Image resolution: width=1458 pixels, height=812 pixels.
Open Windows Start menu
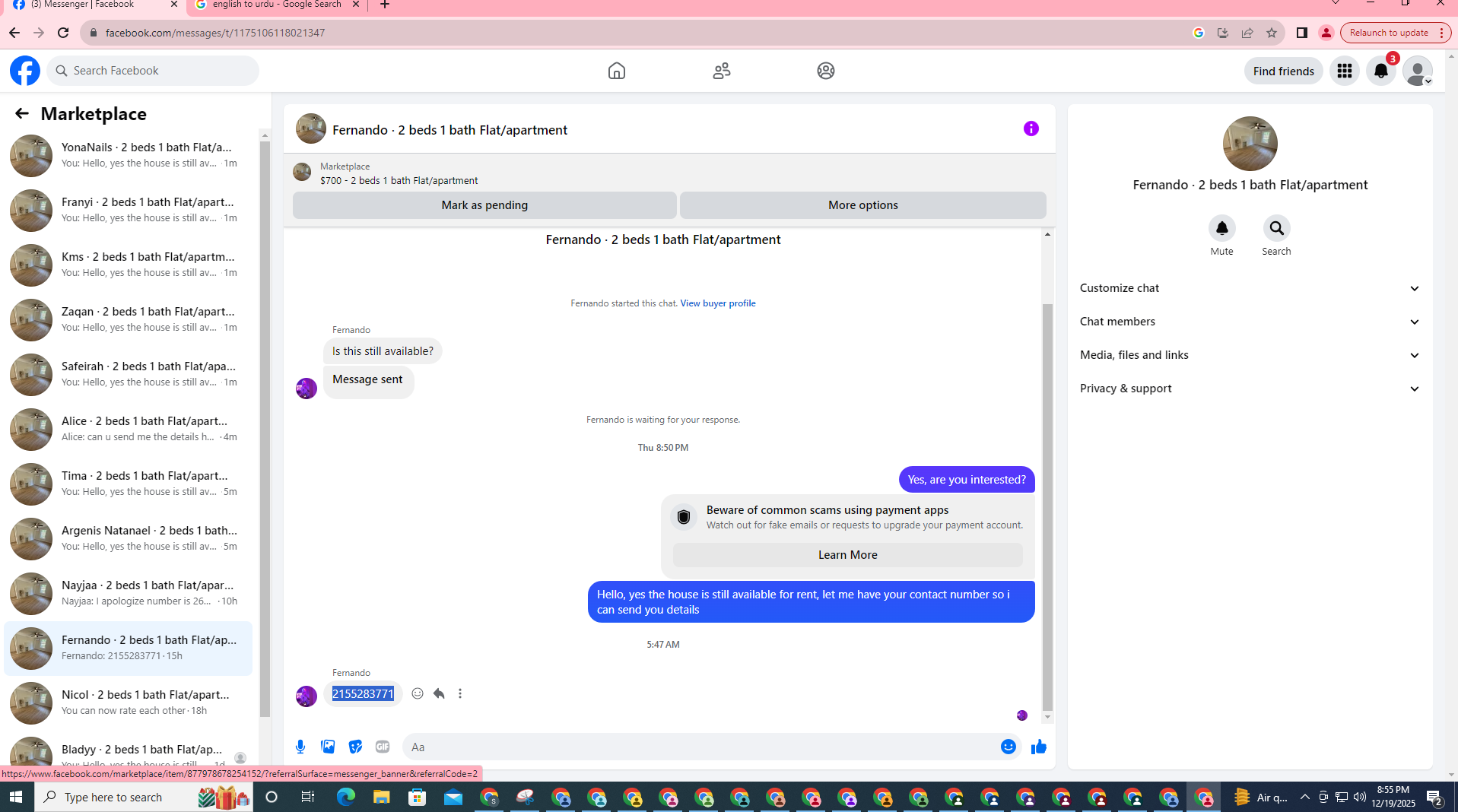(16, 797)
